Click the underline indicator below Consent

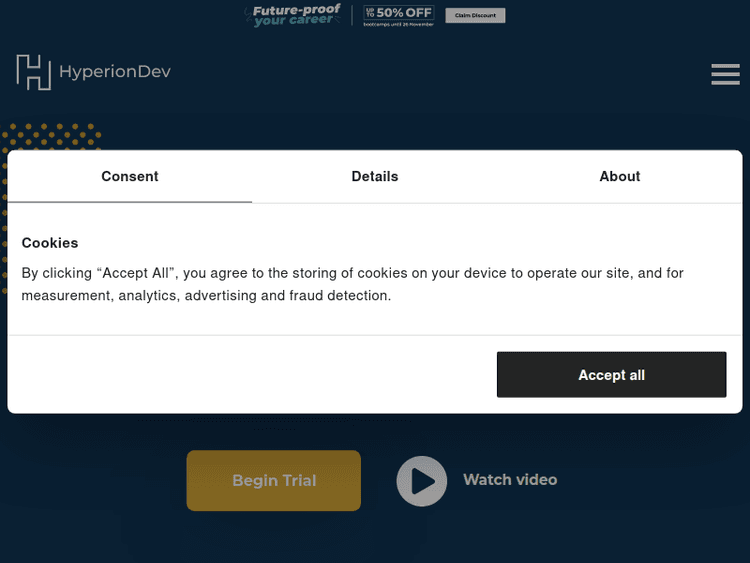click(130, 202)
